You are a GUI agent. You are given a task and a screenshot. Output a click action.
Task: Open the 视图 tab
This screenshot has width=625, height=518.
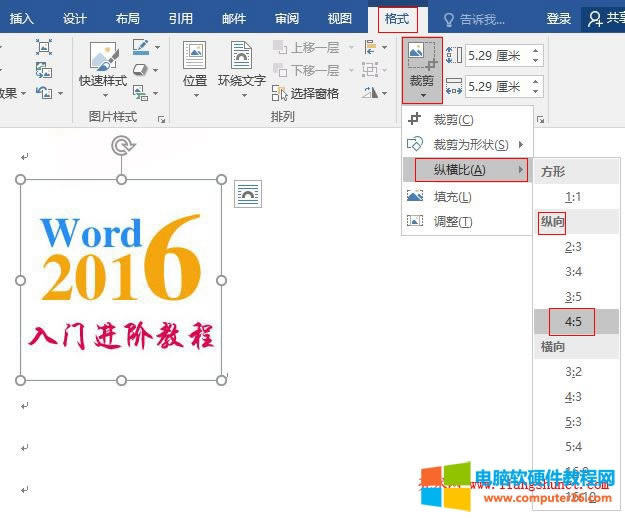point(340,18)
